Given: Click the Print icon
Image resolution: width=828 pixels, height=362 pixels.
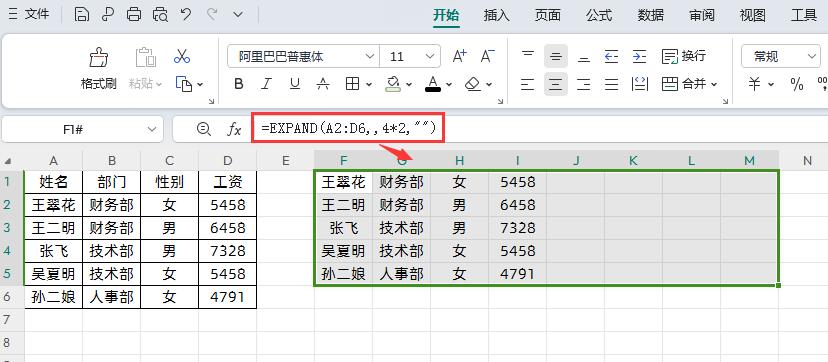Looking at the screenshot, I should coord(134,15).
